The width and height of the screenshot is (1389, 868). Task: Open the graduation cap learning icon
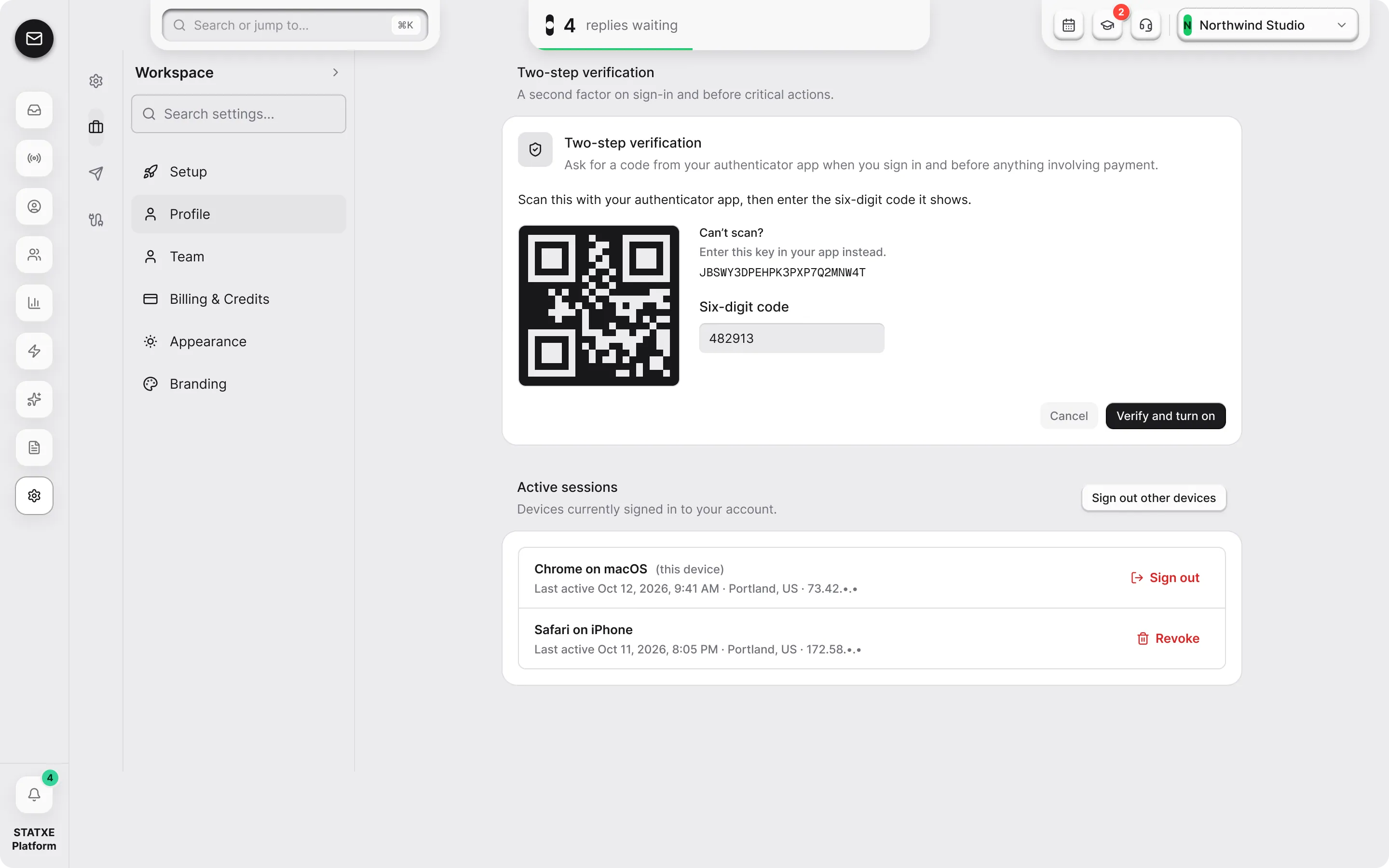click(x=1107, y=25)
